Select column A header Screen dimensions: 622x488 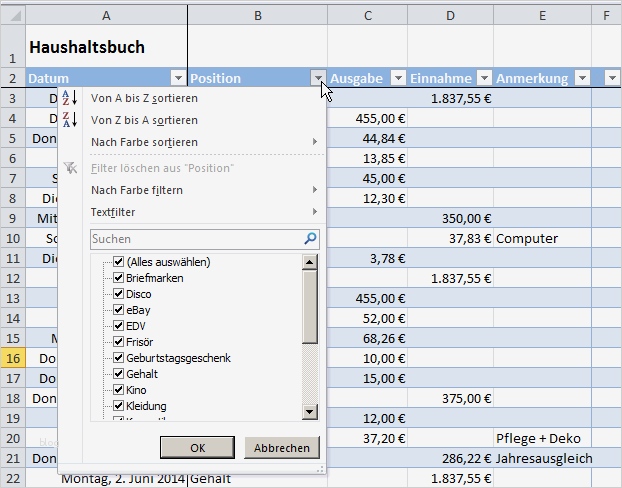(106, 15)
